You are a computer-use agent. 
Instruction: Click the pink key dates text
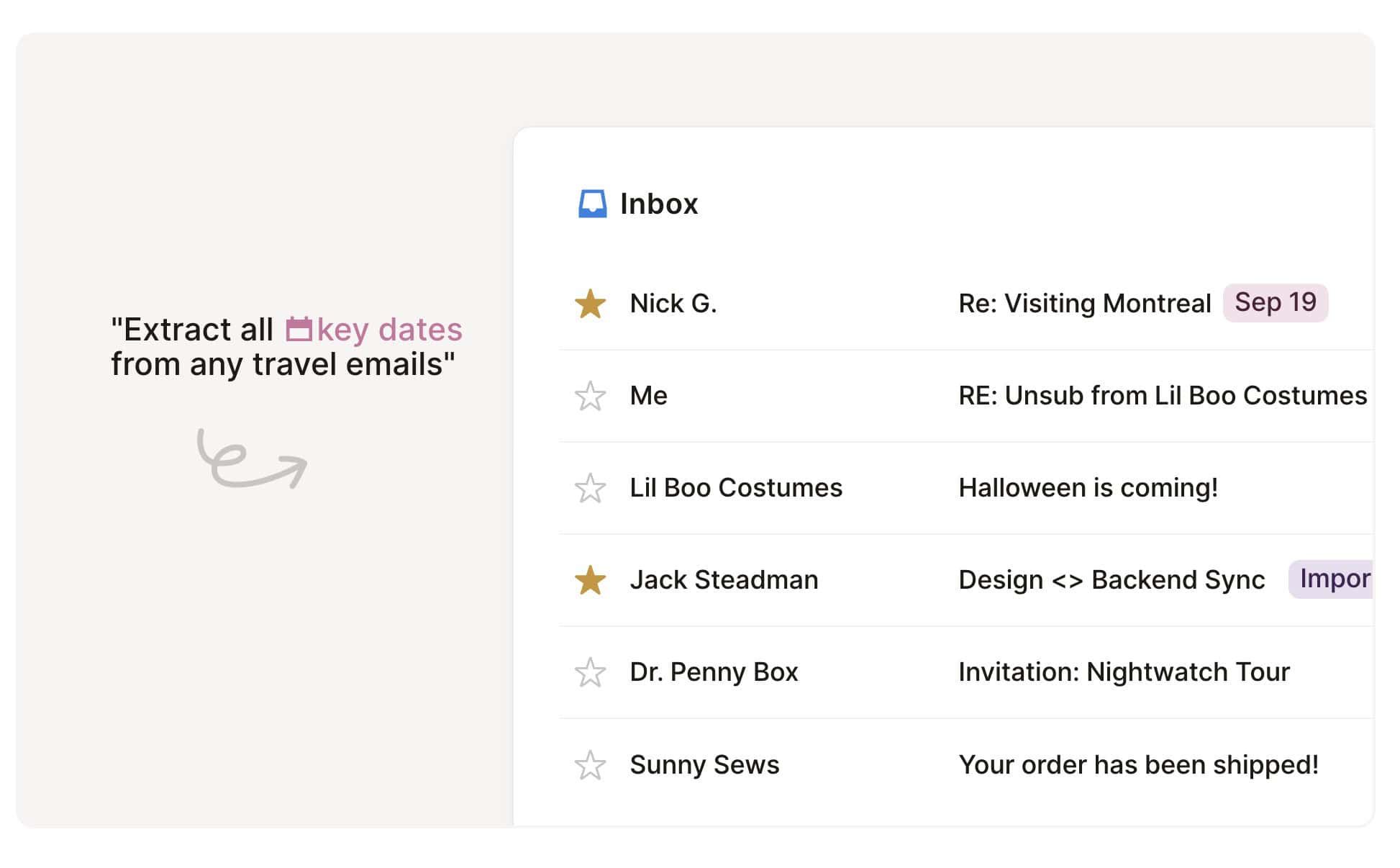click(389, 330)
